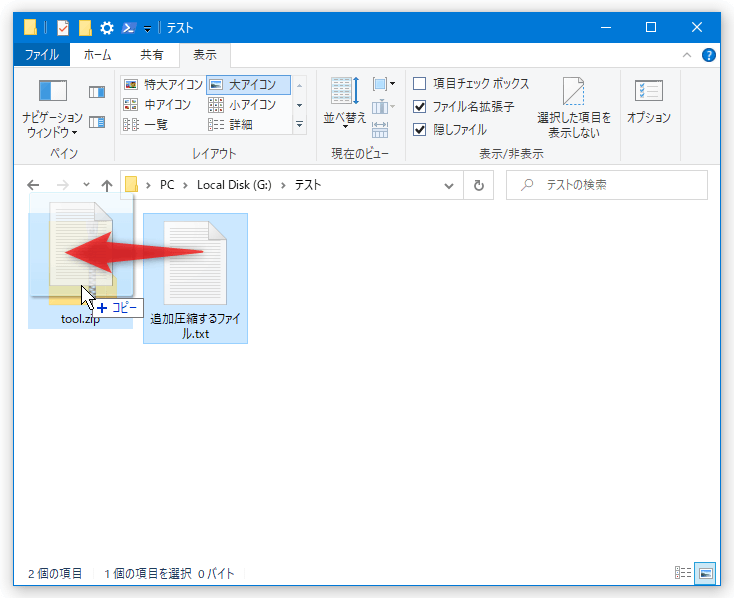Screen dimensions: 734x598
Task: Click the gear icon in title bar
Action: (x=107, y=28)
